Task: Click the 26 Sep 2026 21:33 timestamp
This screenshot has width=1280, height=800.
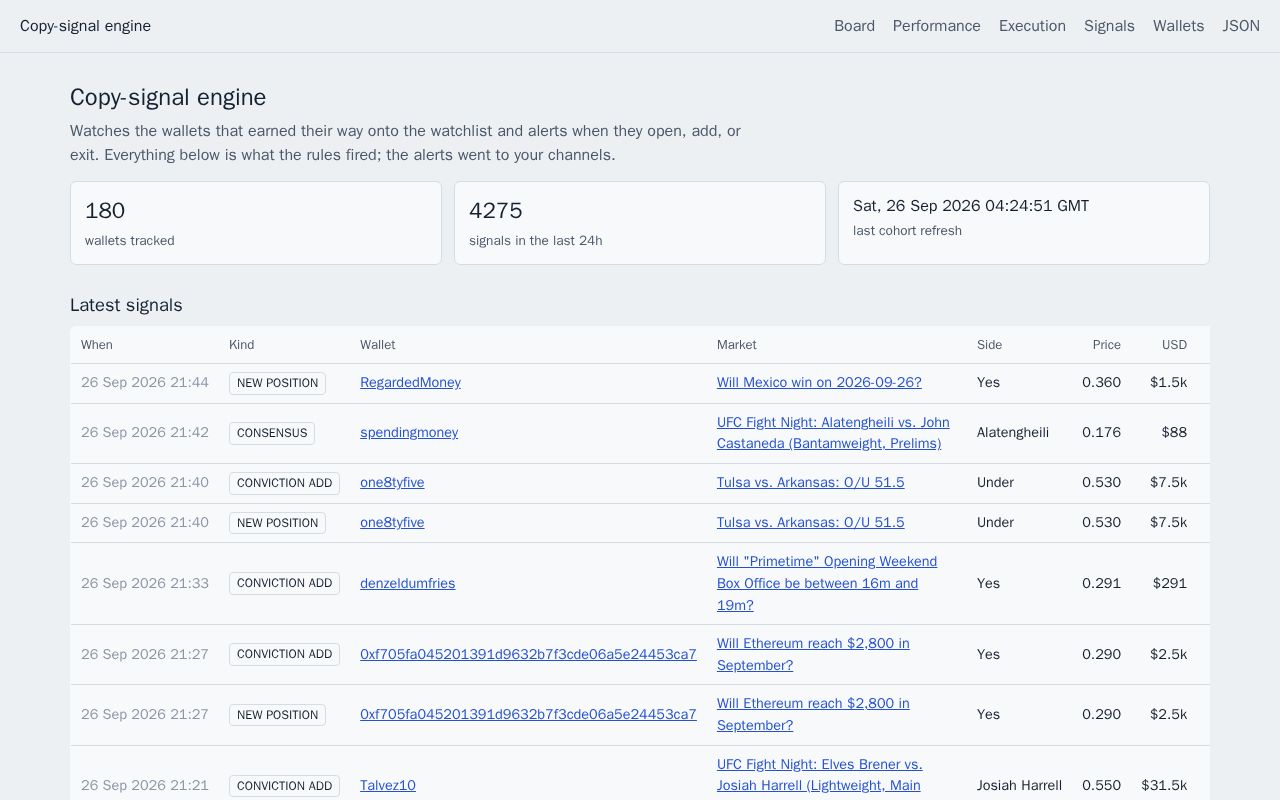Action: [x=145, y=584]
